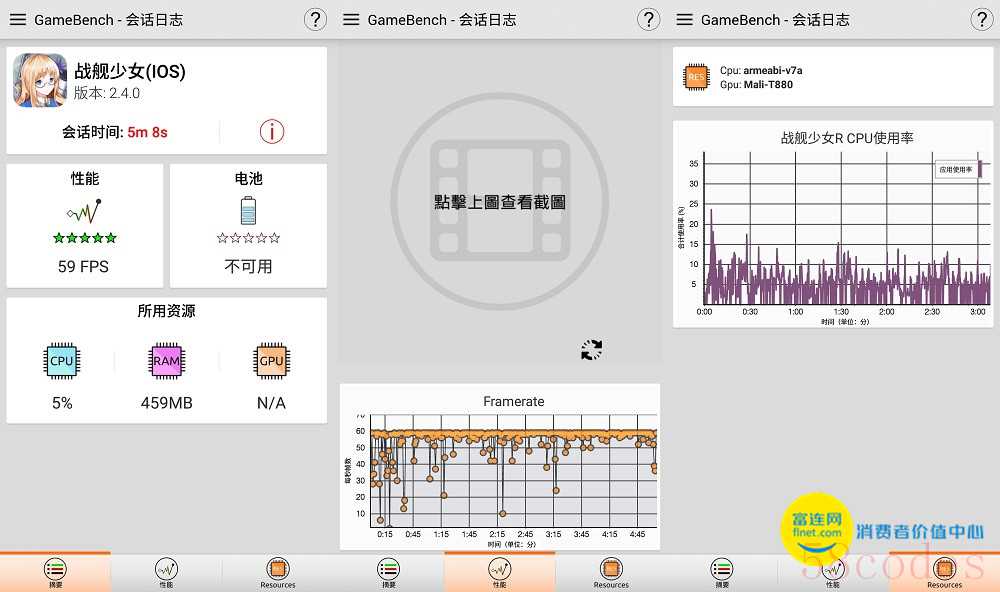Toggle the 应用使用率 legend entry in the CPU chart

click(956, 170)
